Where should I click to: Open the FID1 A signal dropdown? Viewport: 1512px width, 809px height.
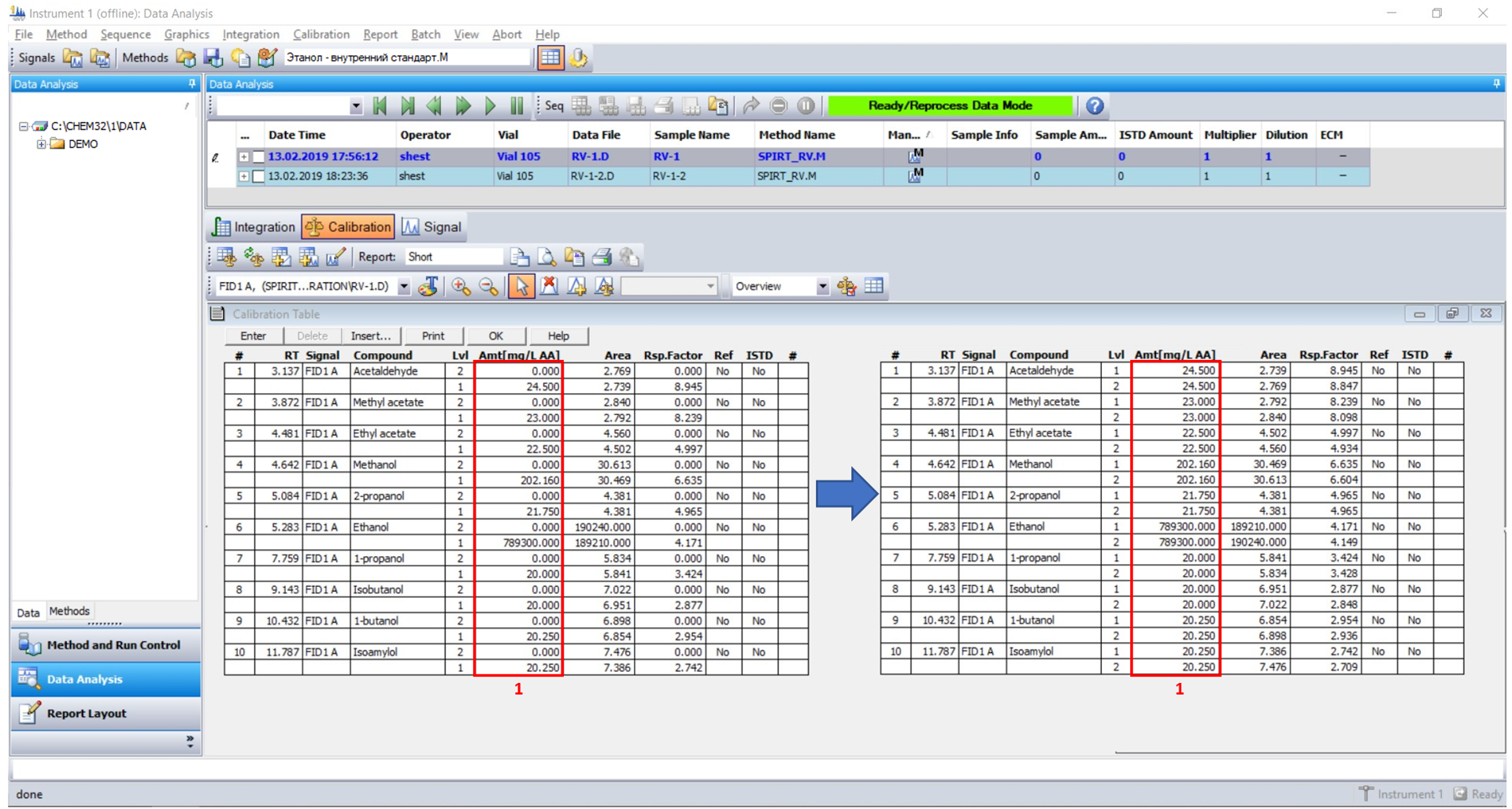click(x=403, y=287)
